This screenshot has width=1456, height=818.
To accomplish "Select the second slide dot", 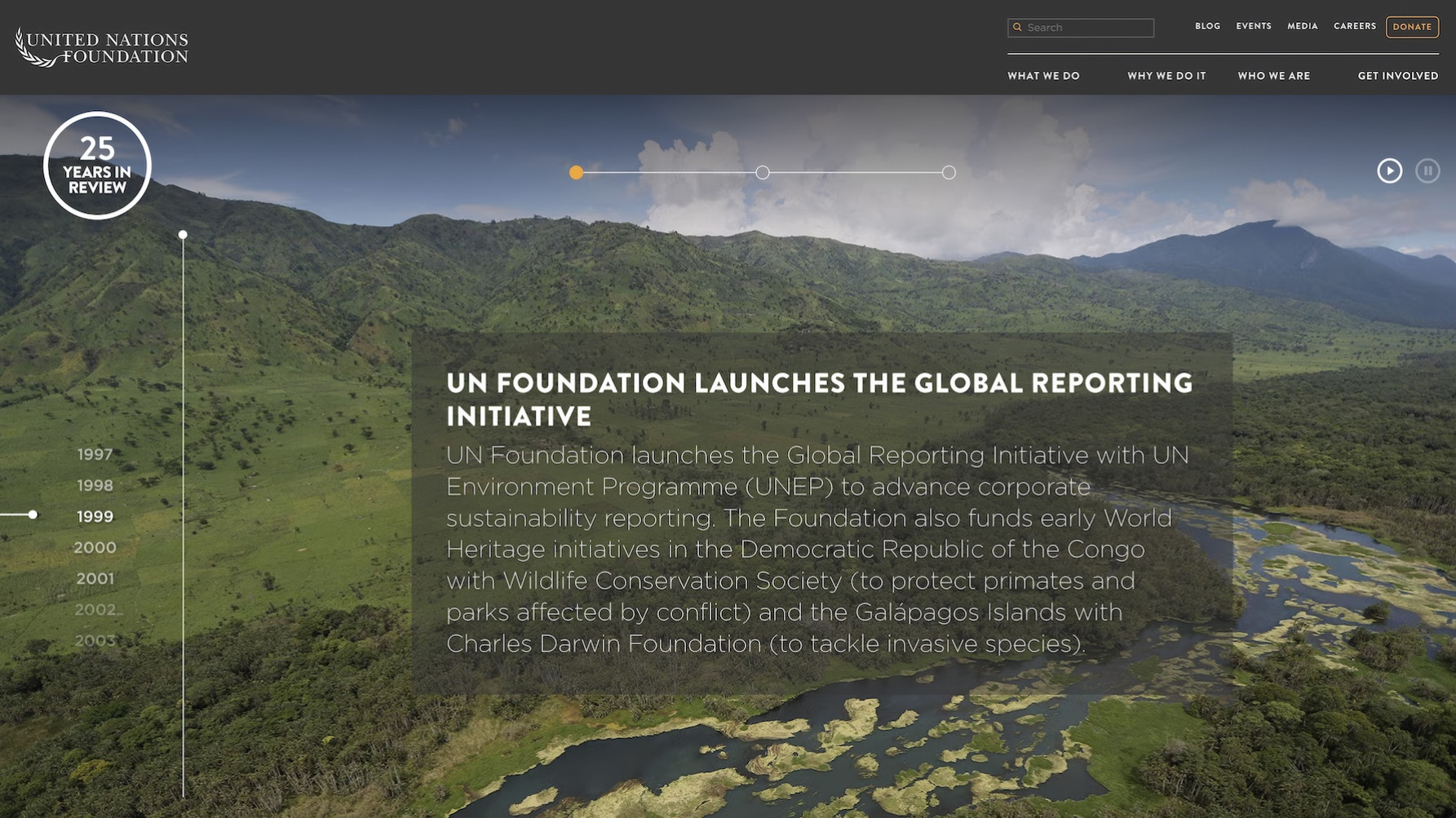I will click(x=763, y=172).
